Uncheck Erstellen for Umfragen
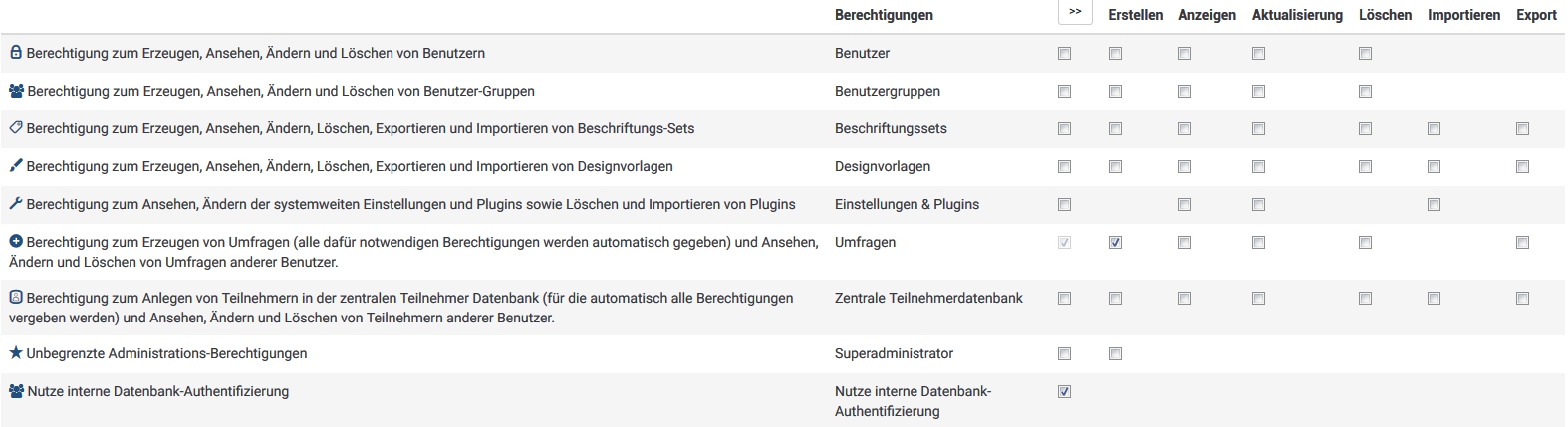Image resolution: width=1568 pixels, height=427 pixels. pyautogui.click(x=1115, y=243)
